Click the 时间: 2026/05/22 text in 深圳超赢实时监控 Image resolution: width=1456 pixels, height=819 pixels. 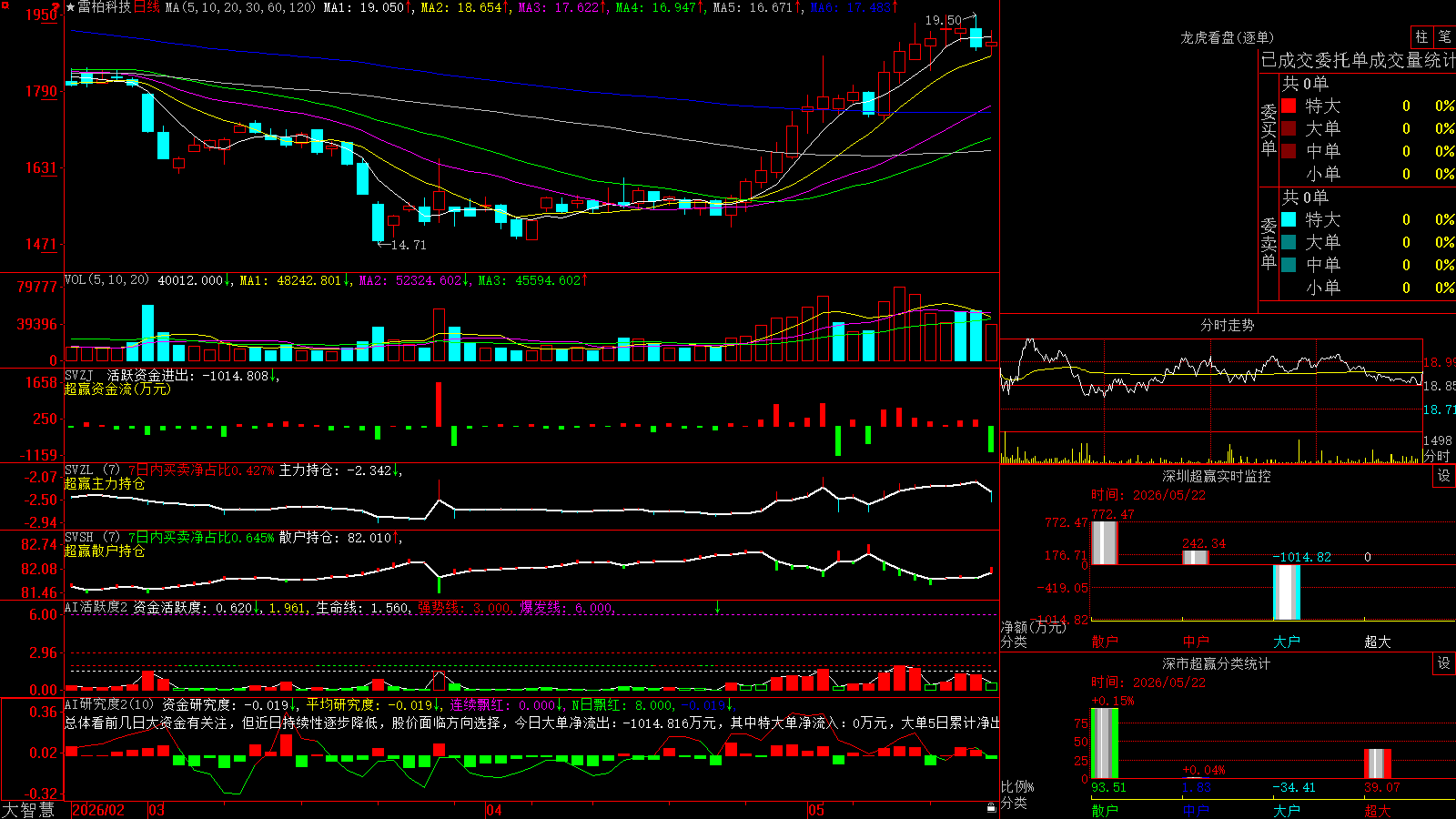pos(1148,495)
